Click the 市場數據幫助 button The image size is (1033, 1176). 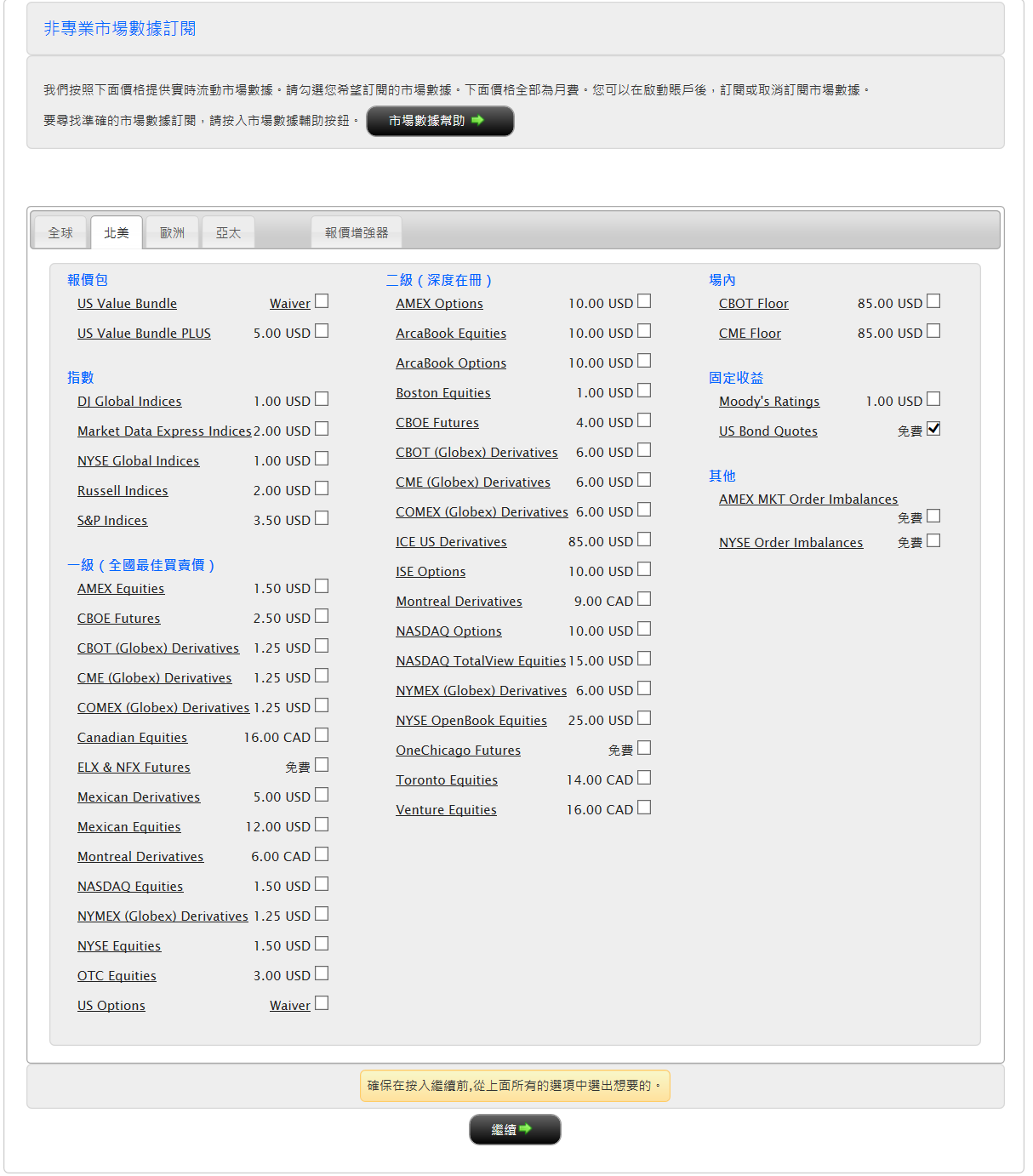coord(440,121)
